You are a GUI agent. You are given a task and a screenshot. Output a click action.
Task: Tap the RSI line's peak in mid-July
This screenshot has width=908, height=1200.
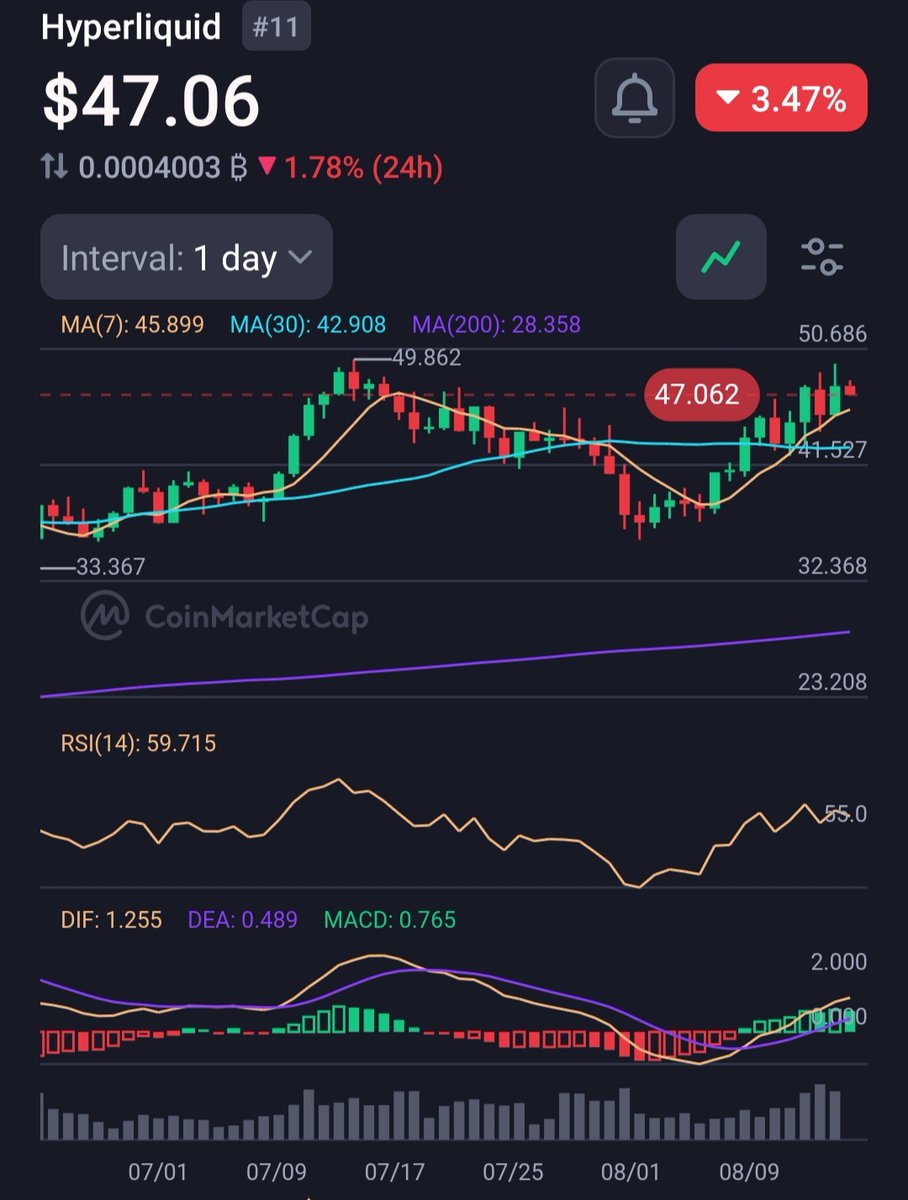coord(338,780)
